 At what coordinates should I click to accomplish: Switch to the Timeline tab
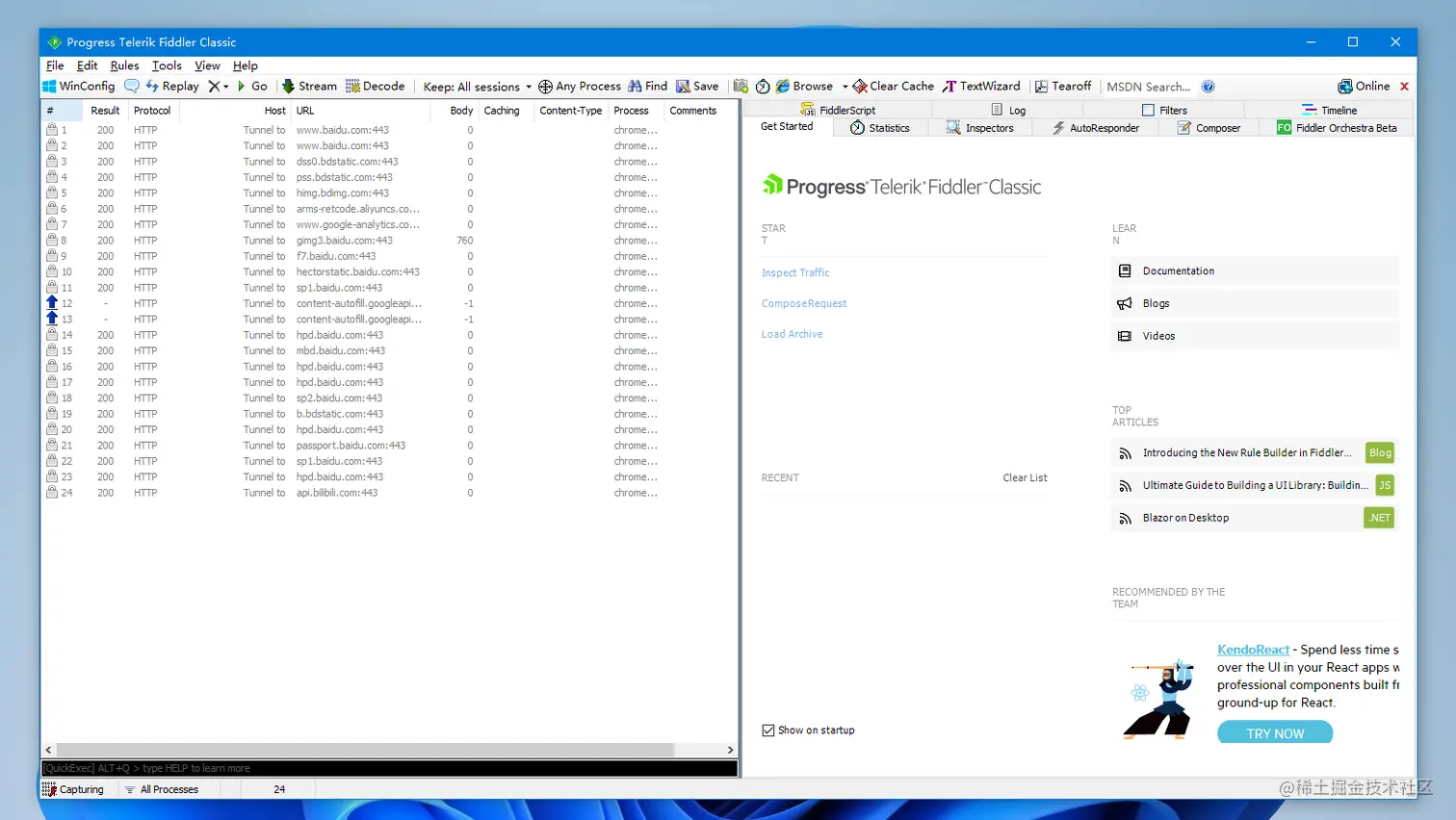[x=1329, y=110]
